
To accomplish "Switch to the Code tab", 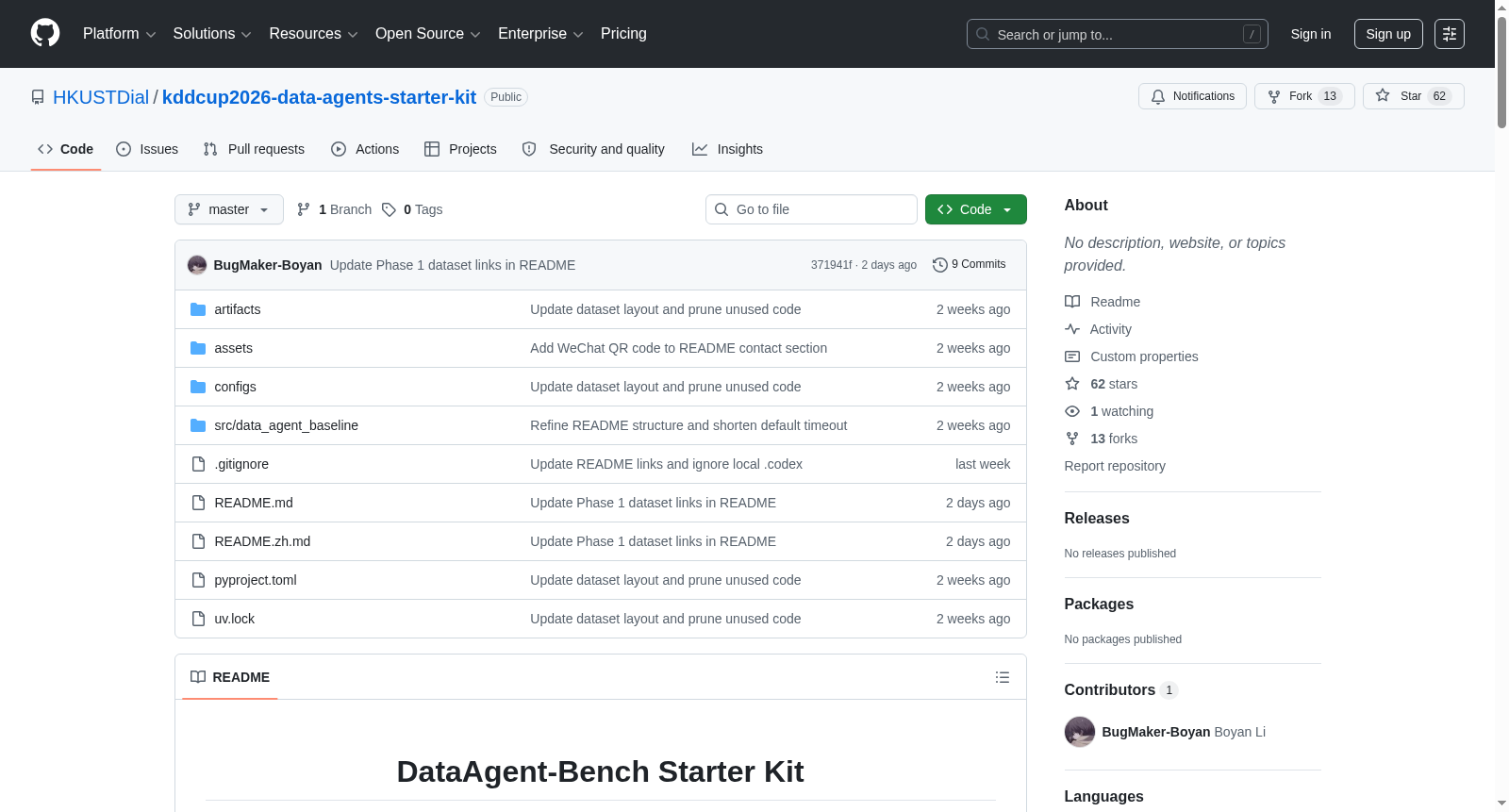I will point(66,149).
